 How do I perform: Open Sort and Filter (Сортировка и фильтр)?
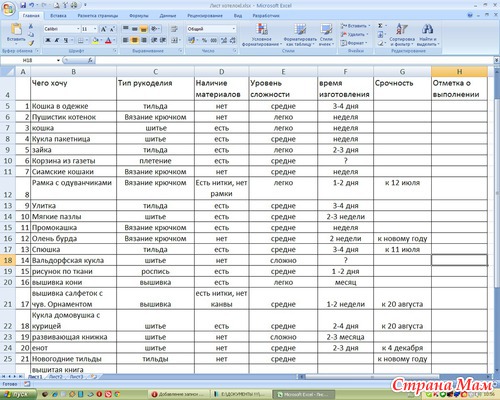click(x=402, y=35)
